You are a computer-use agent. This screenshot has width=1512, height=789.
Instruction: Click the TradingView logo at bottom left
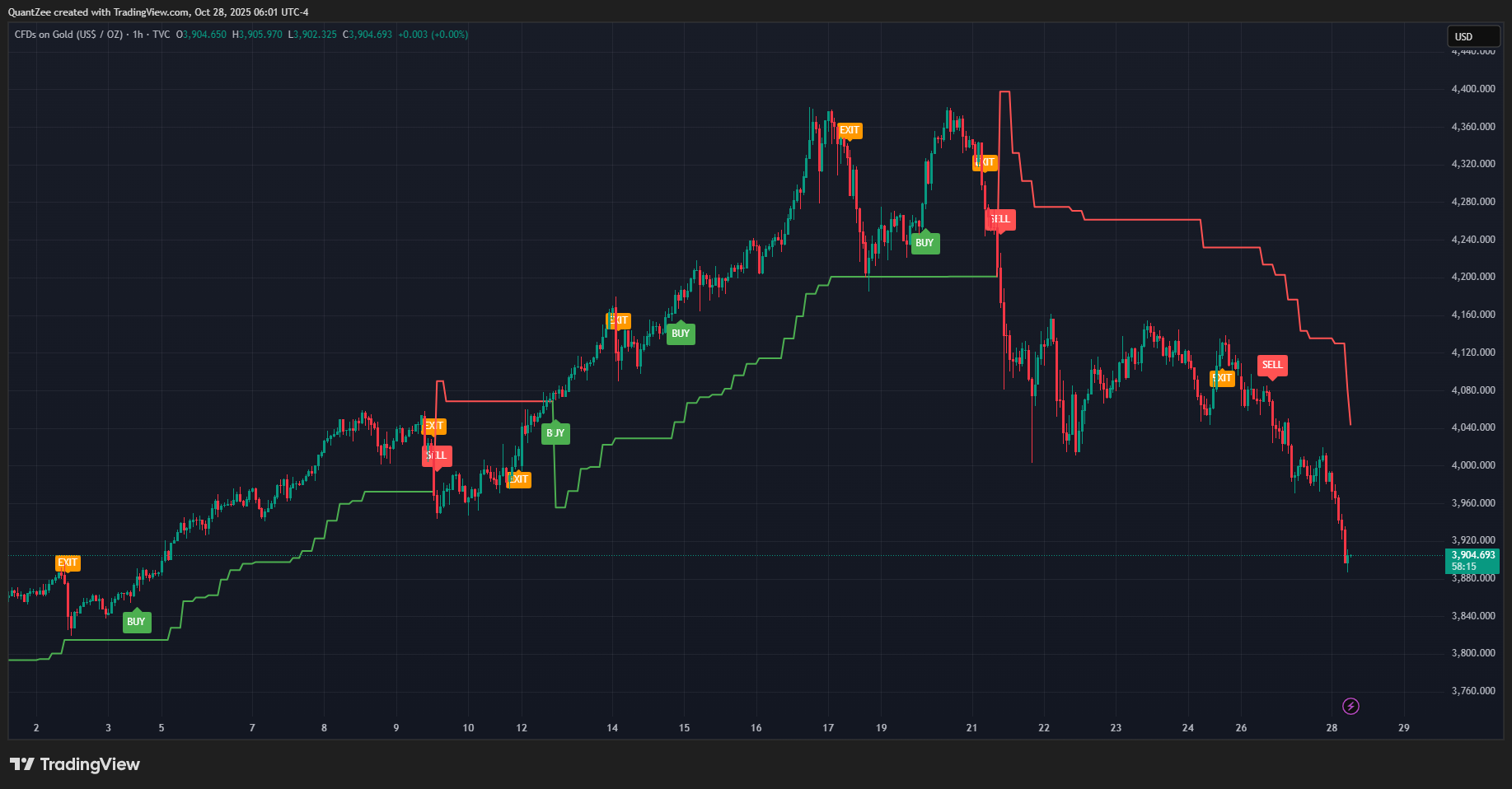point(75,764)
